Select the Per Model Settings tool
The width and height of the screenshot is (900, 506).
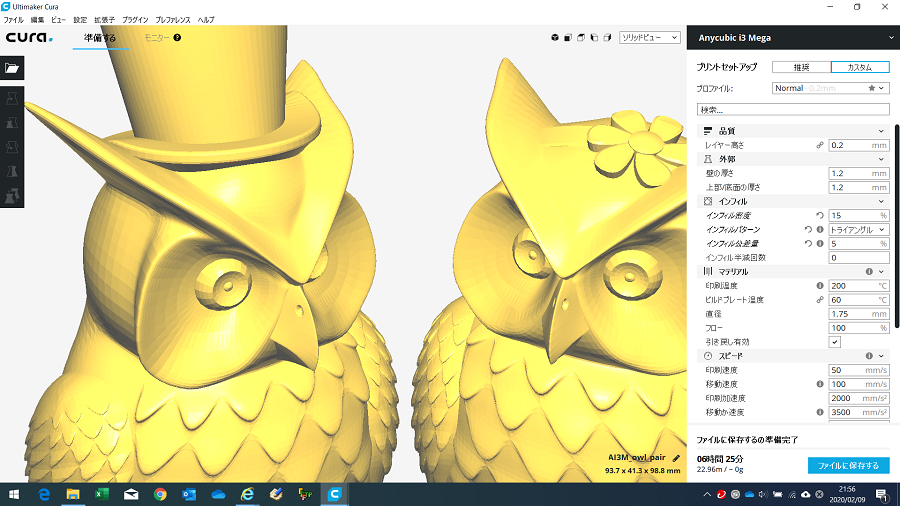point(12,195)
